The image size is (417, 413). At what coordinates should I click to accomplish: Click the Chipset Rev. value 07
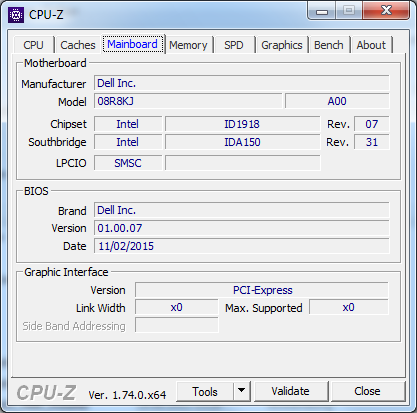(371, 124)
